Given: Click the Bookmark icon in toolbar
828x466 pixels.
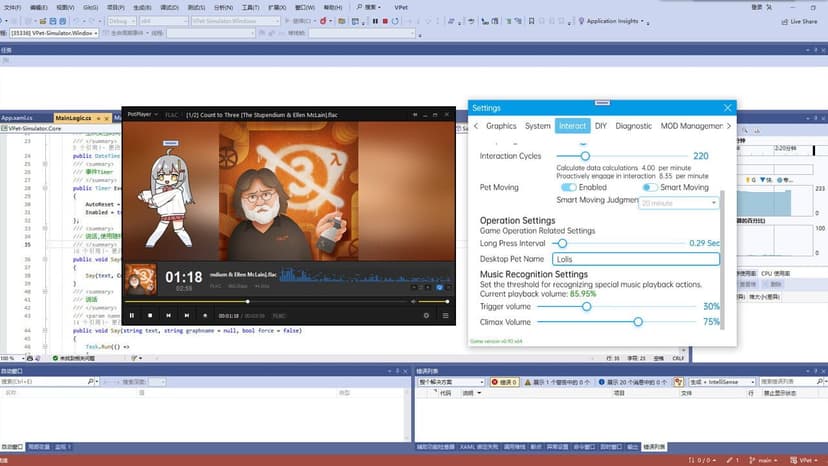Looking at the screenshot, I should pos(532,21).
